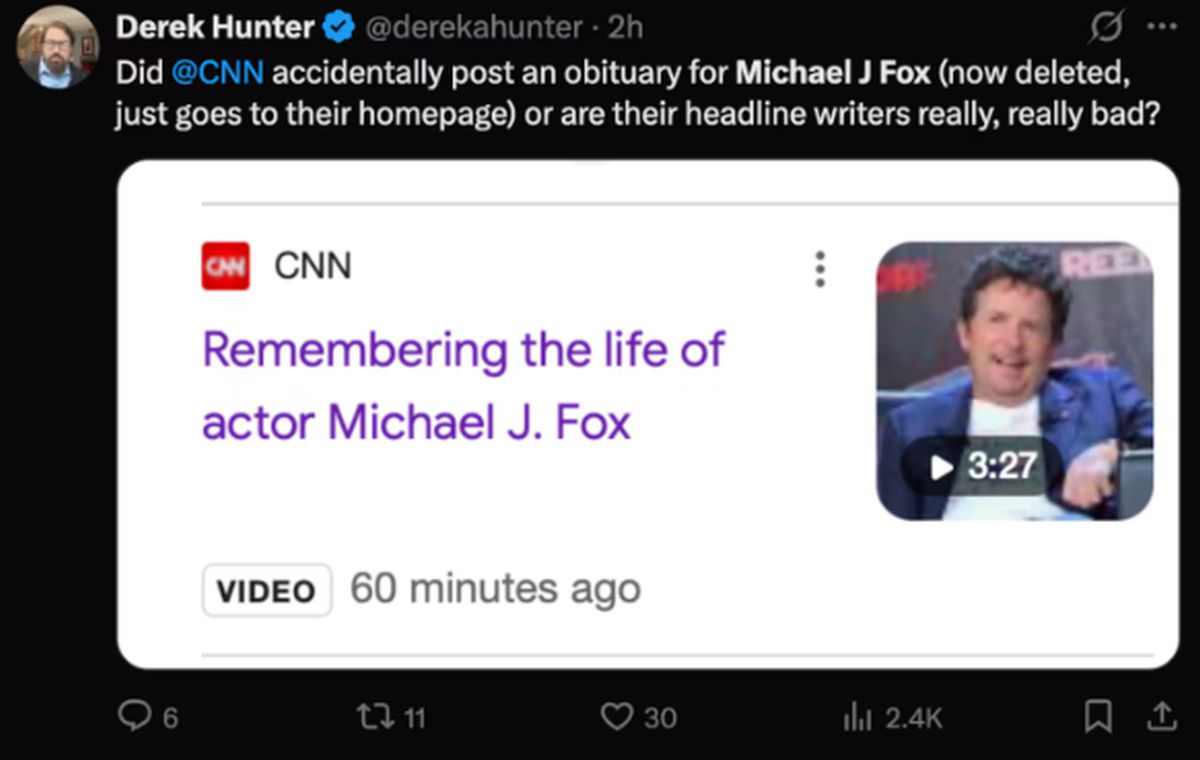Click the CNN logo on the embedded card
The width and height of the screenshot is (1200, 760).
[225, 265]
